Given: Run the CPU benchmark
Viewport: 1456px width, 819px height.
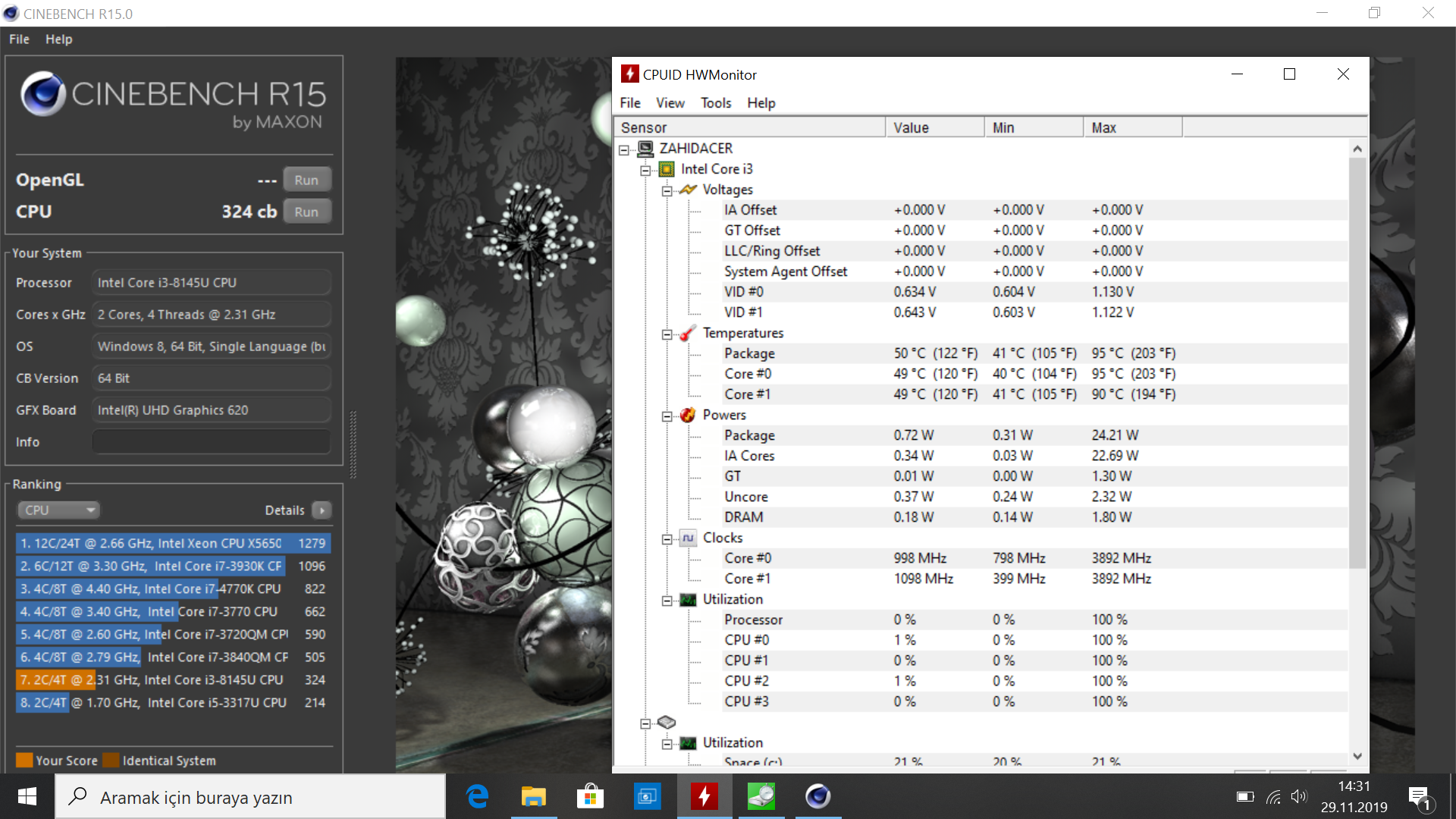Looking at the screenshot, I should point(306,212).
